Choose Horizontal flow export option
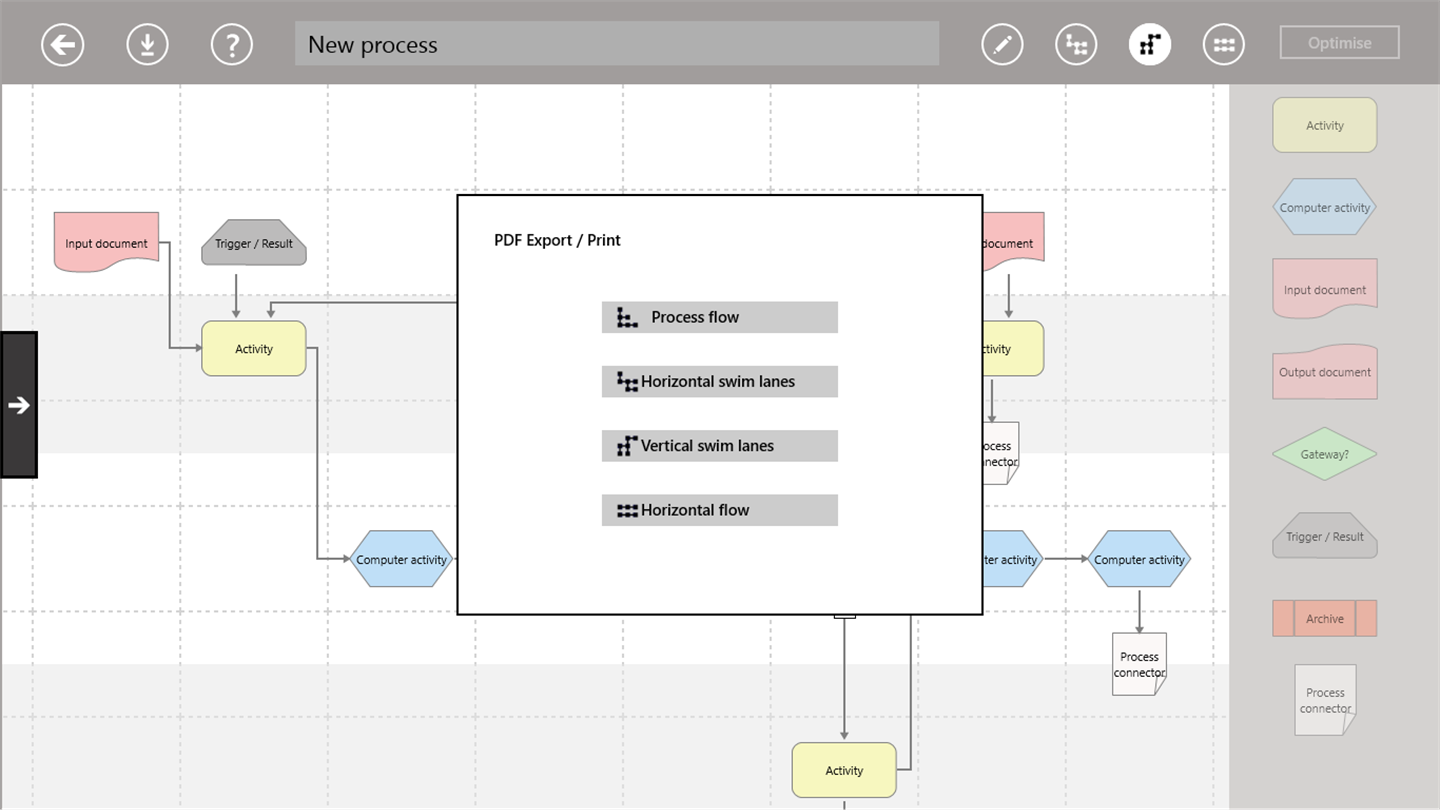Image resolution: width=1440 pixels, height=810 pixels. pyautogui.click(x=719, y=510)
